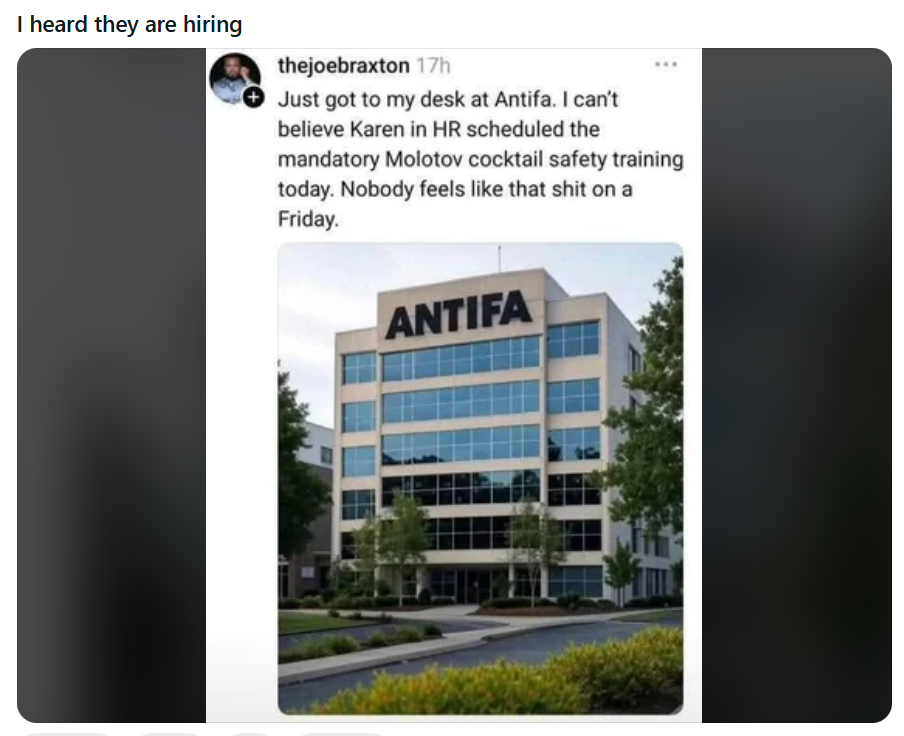The height and width of the screenshot is (736, 904).
Task: Select the 'I heard they are hiring' text
Action: pos(129,25)
